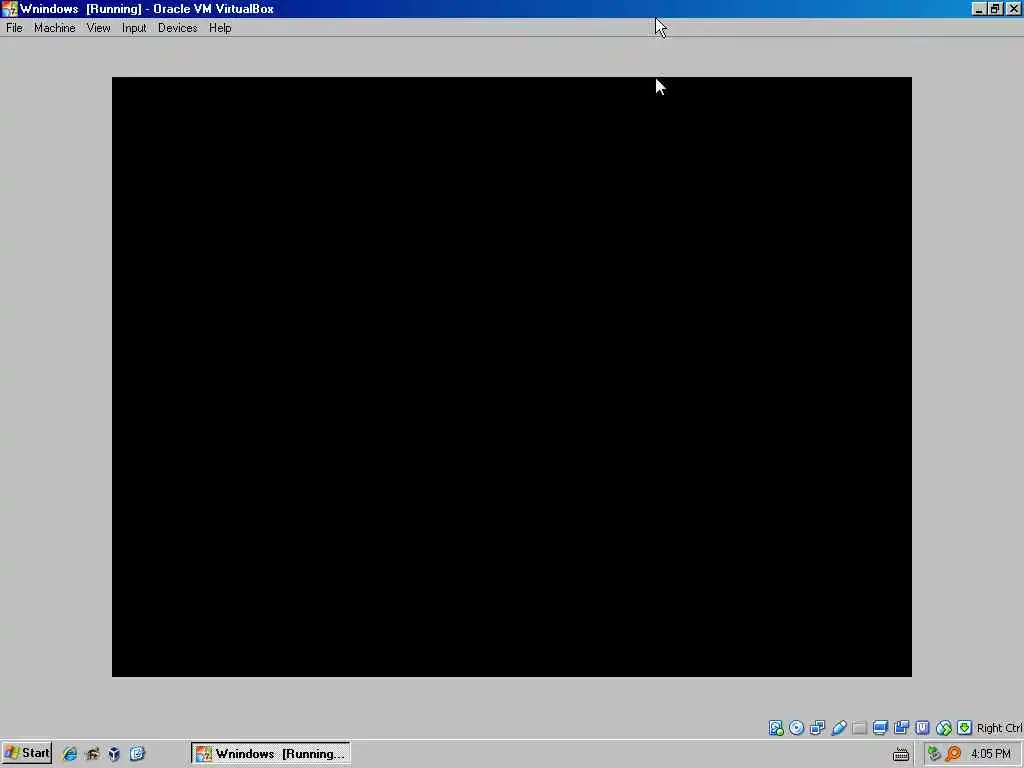This screenshot has height=768, width=1024.
Task: Click the green safely remove hardware tray icon
Action: (934, 754)
